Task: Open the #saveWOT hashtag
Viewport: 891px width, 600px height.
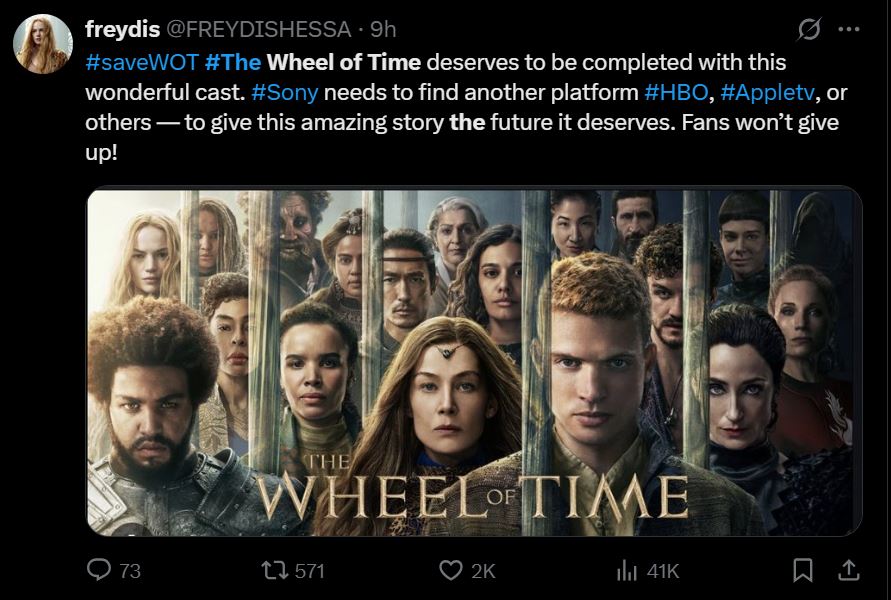Action: (x=140, y=62)
